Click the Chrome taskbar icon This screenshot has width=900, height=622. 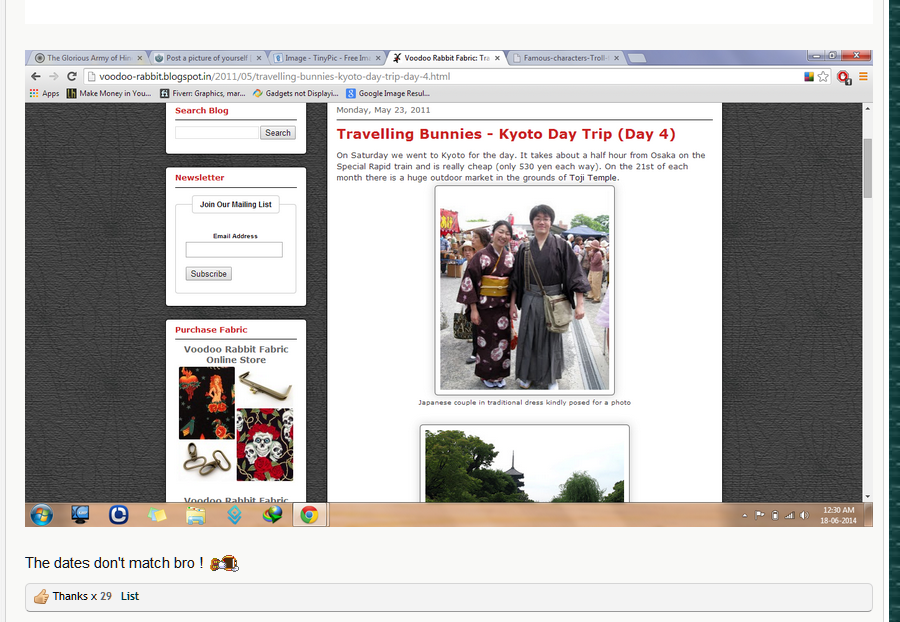pyautogui.click(x=309, y=515)
